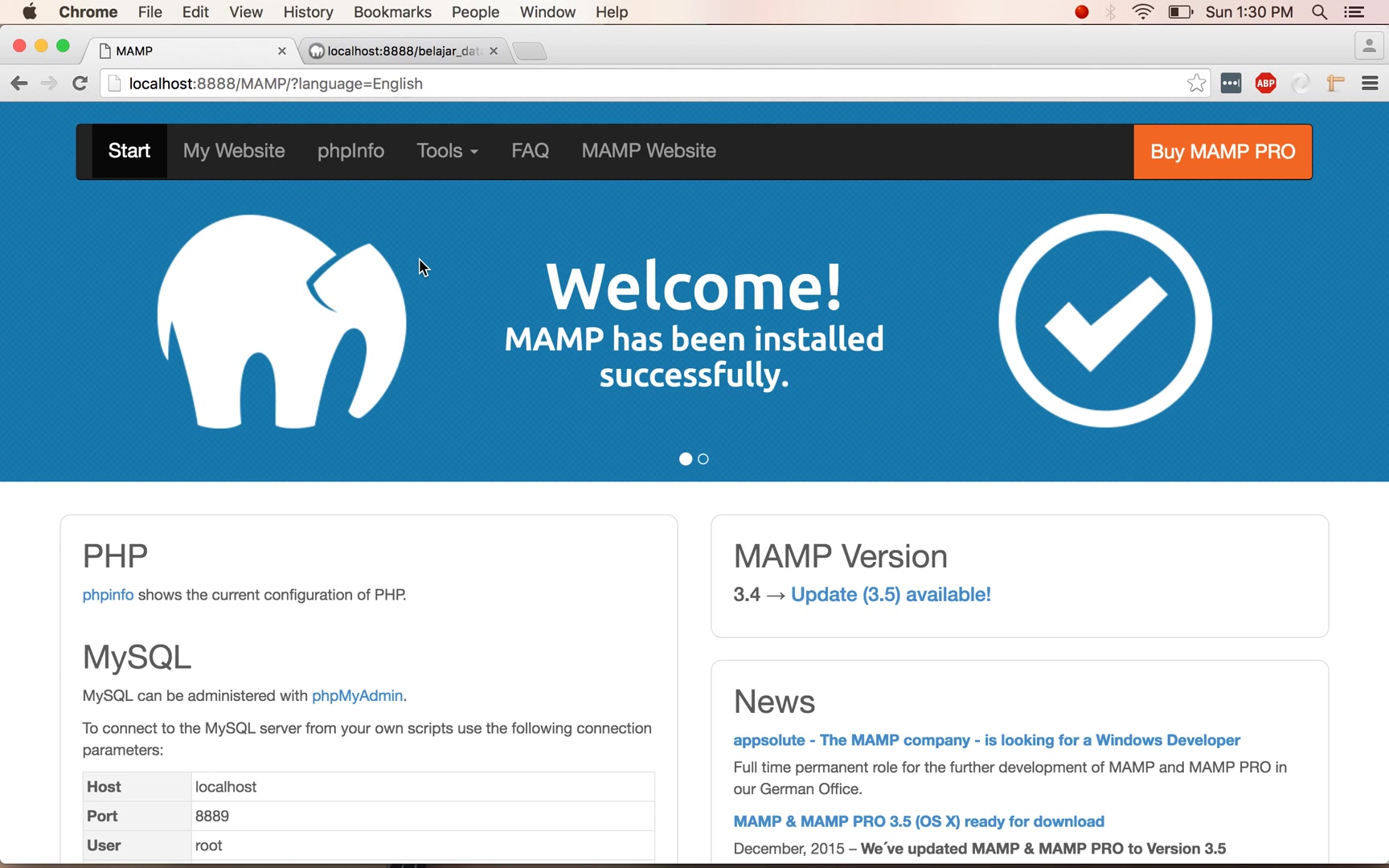Switch to the second carousel slide dot

(x=703, y=459)
